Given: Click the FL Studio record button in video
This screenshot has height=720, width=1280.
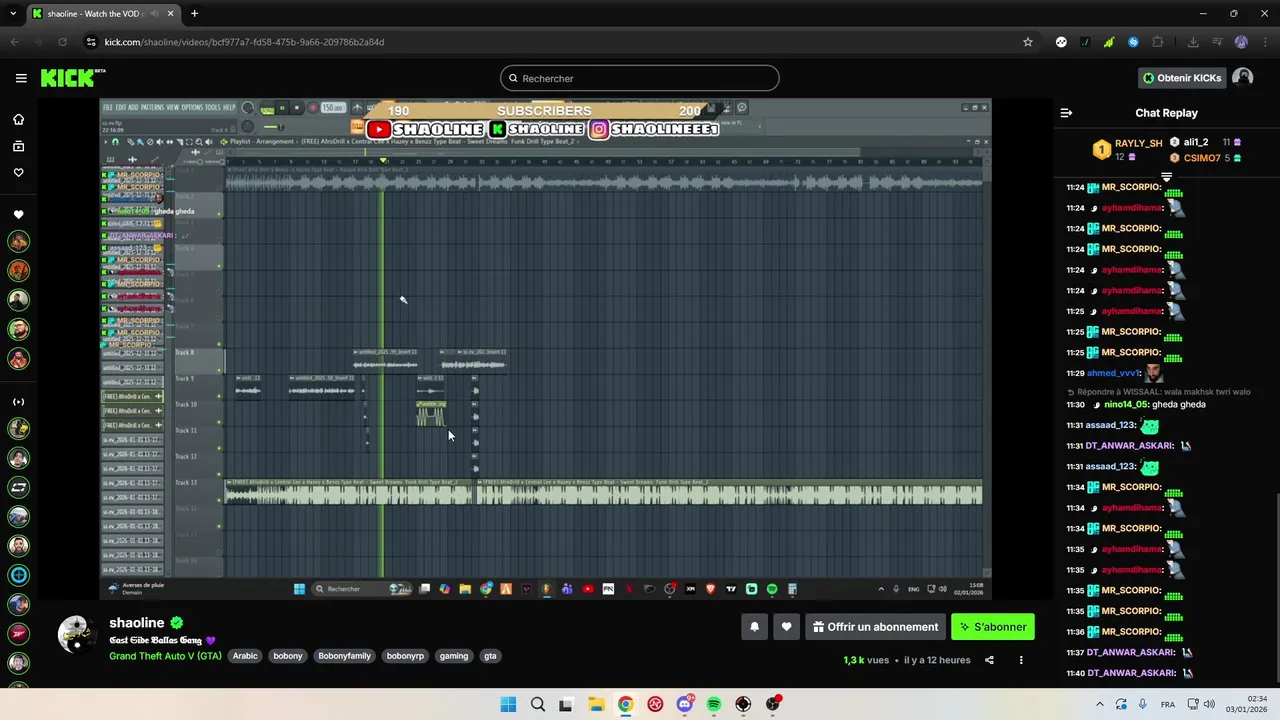Looking at the screenshot, I should coord(313,108).
